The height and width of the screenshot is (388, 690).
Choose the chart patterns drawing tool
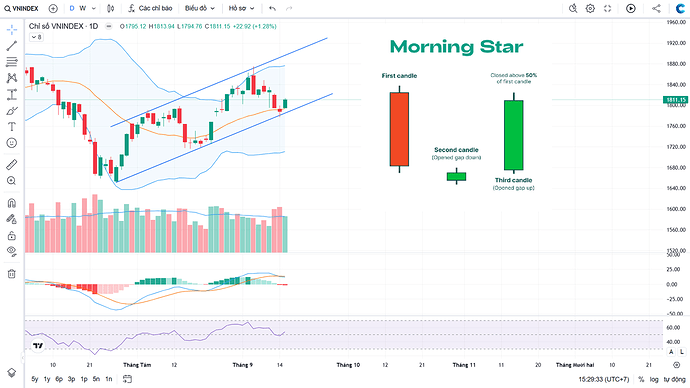point(12,78)
